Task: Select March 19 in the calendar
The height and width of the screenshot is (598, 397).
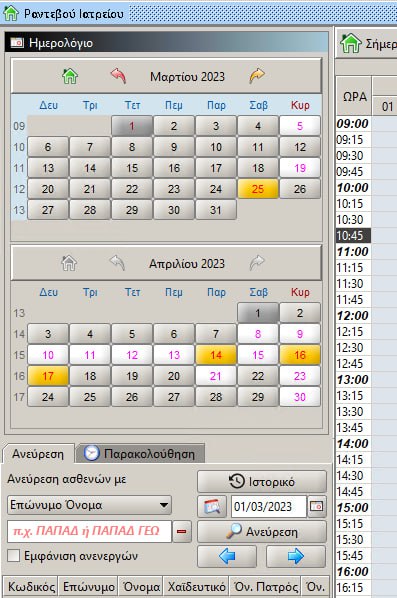Action: (300, 168)
